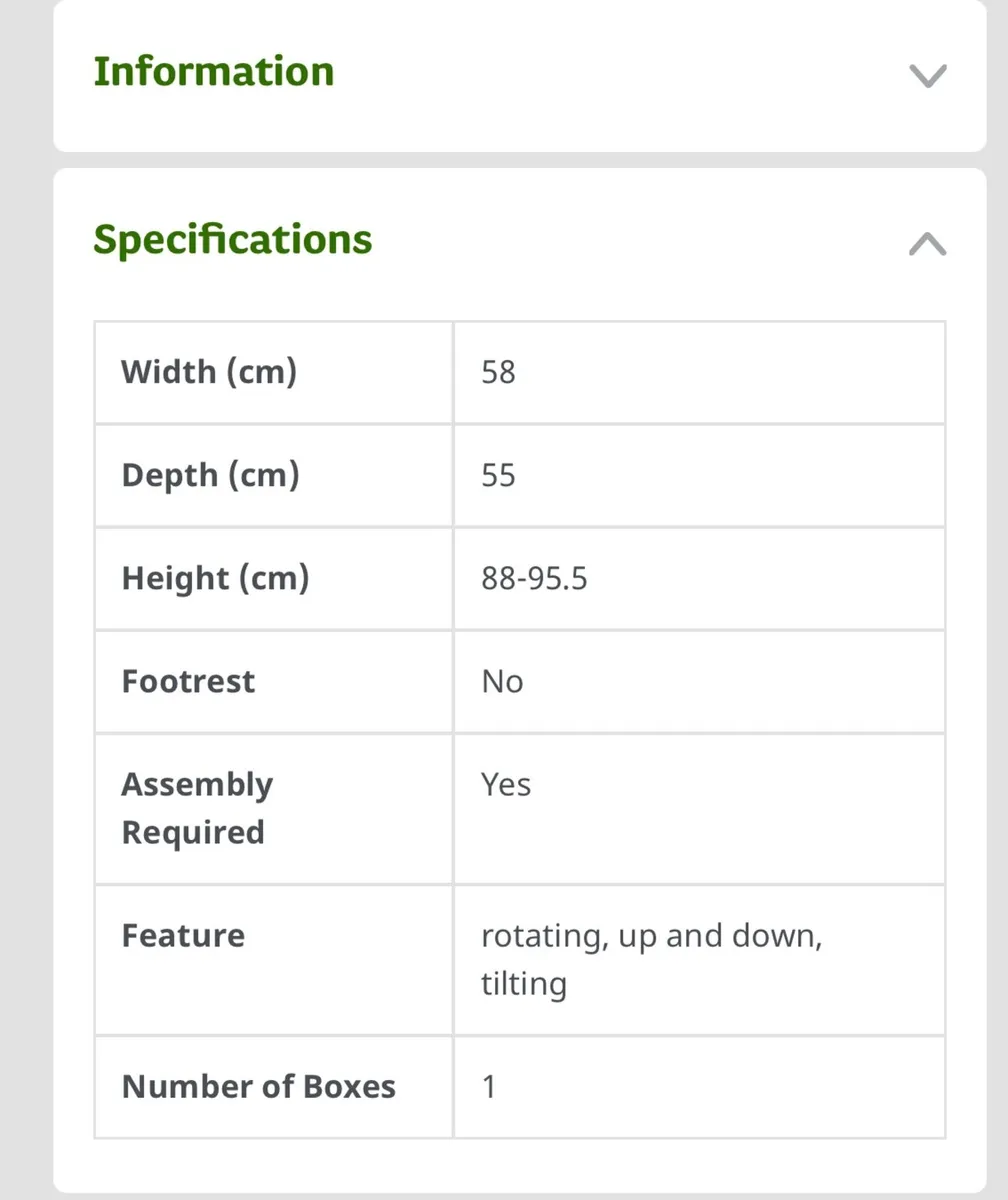Select the depth value 55
1008x1200 pixels.
point(498,475)
